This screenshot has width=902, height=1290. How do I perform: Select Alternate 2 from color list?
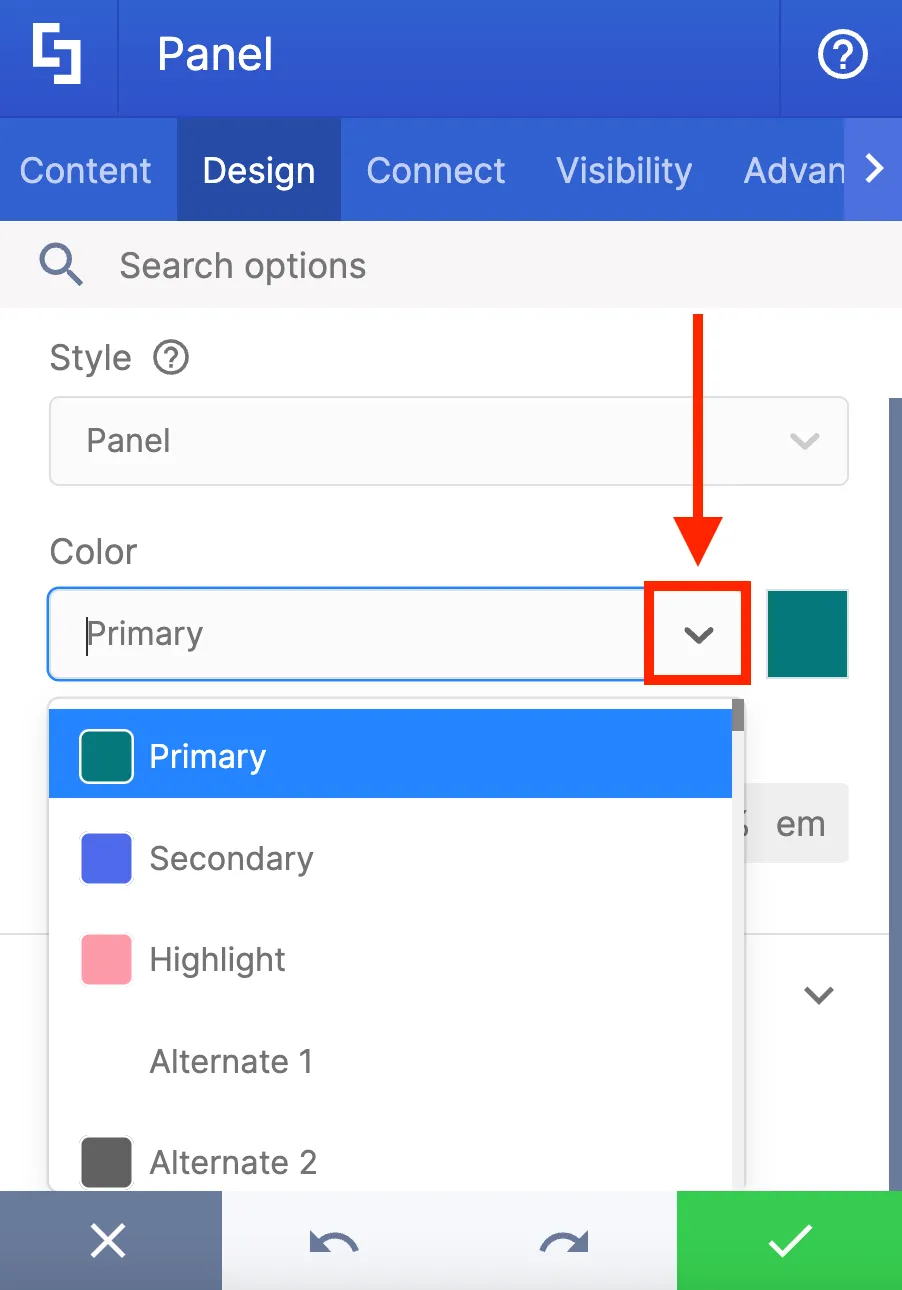coord(390,1162)
